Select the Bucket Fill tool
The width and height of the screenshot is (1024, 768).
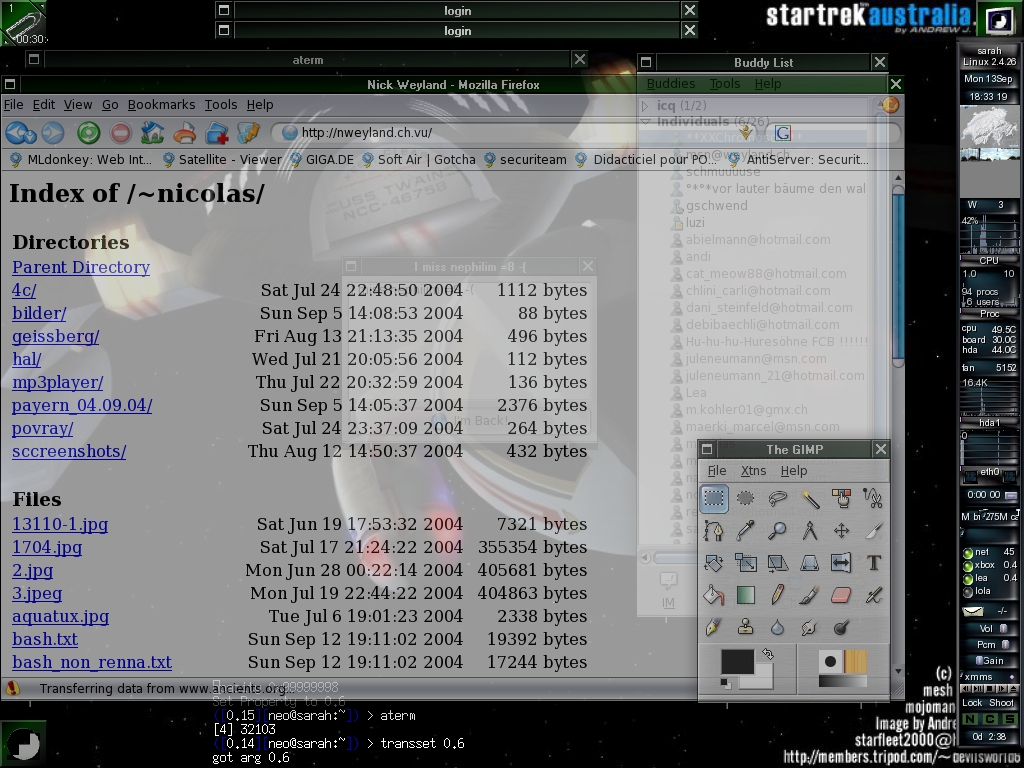(x=713, y=596)
